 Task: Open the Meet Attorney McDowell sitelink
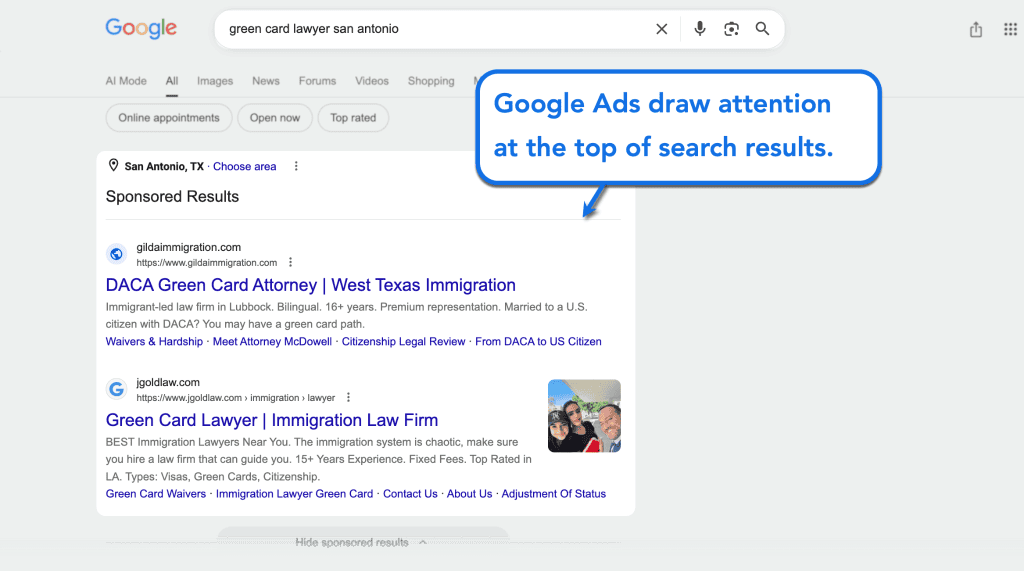click(x=272, y=342)
